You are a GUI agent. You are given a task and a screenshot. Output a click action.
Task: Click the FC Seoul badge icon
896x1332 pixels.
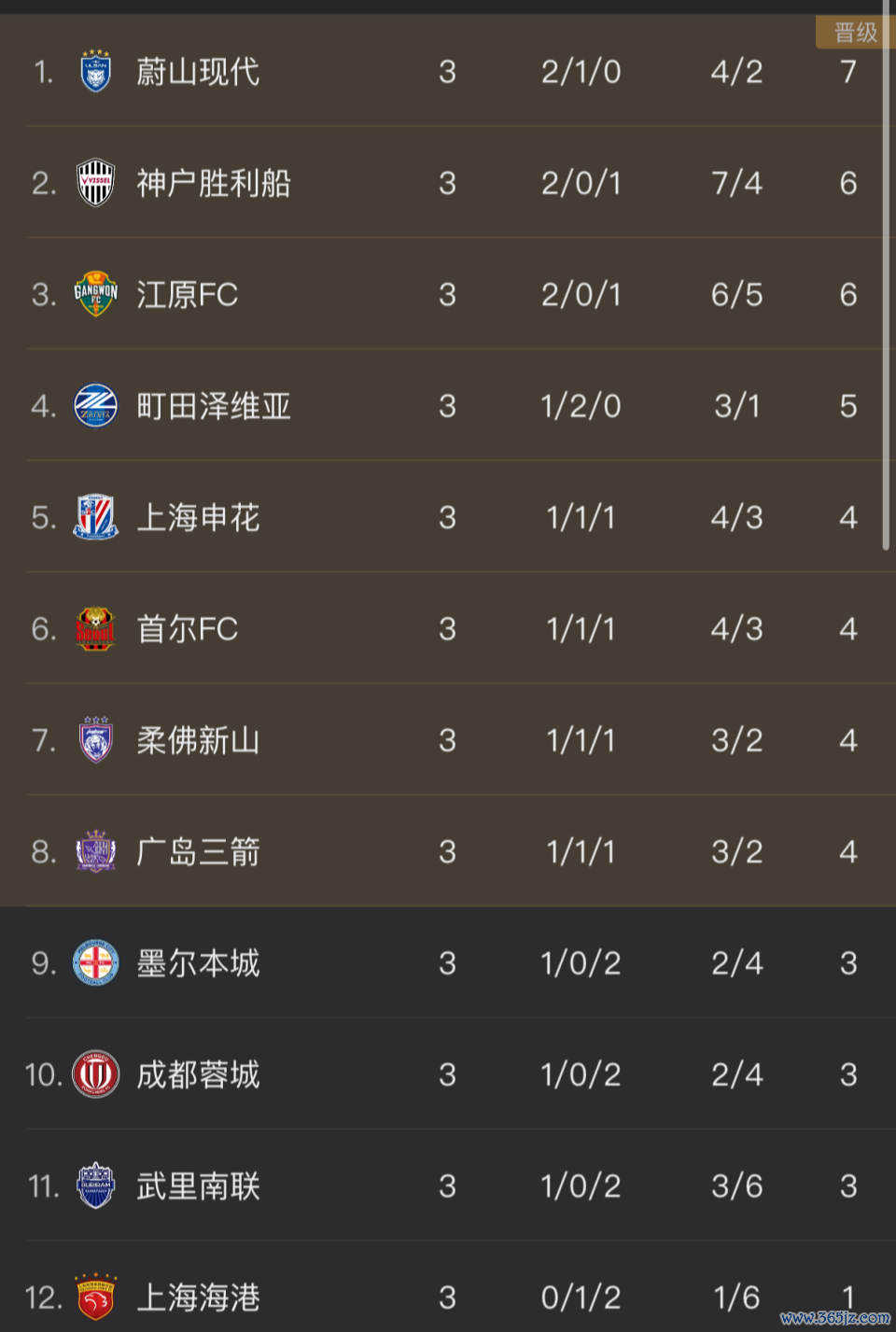[96, 629]
